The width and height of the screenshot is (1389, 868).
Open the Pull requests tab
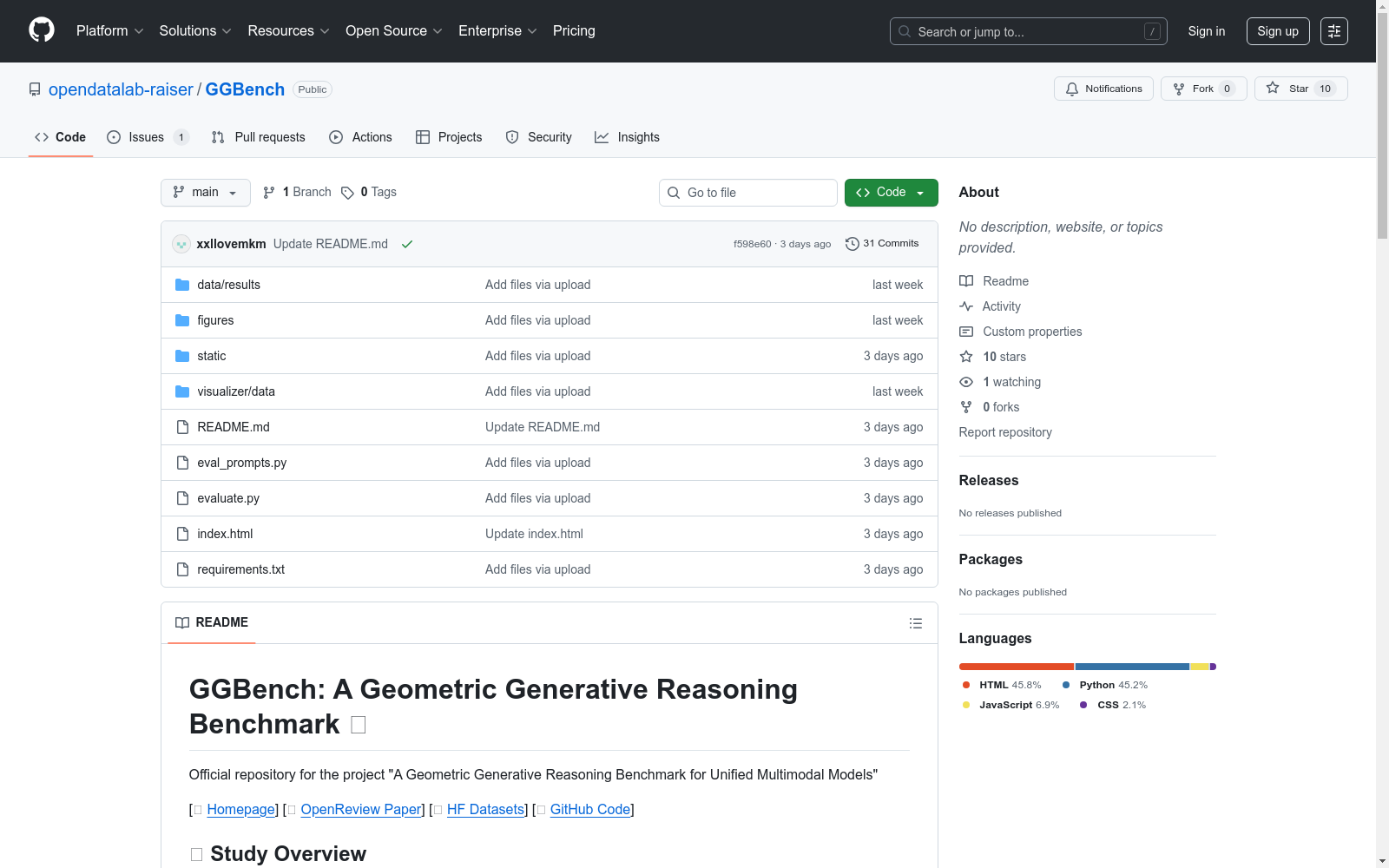point(259,137)
